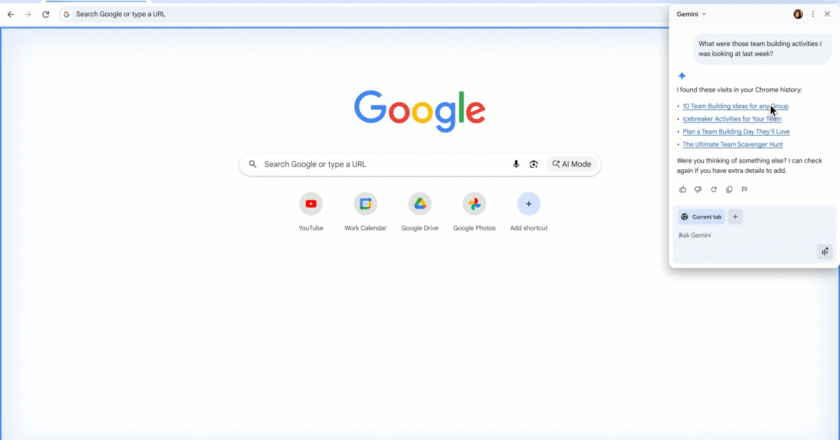Viewport: 840px width, 440px height.
Task: Click the voice search microphone icon
Action: tap(516, 164)
